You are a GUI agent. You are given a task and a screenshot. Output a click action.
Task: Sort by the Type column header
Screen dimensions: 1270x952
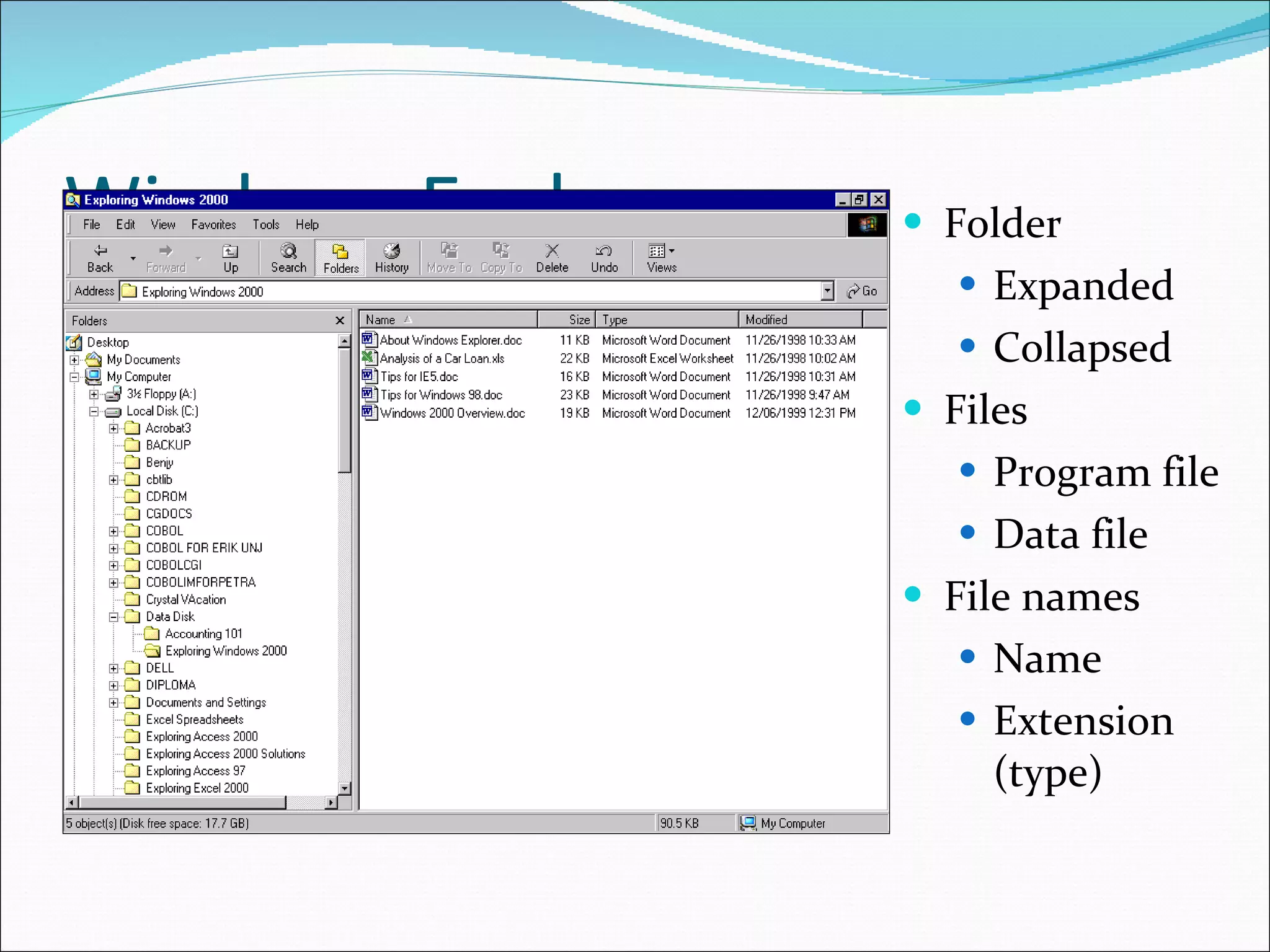pos(667,320)
